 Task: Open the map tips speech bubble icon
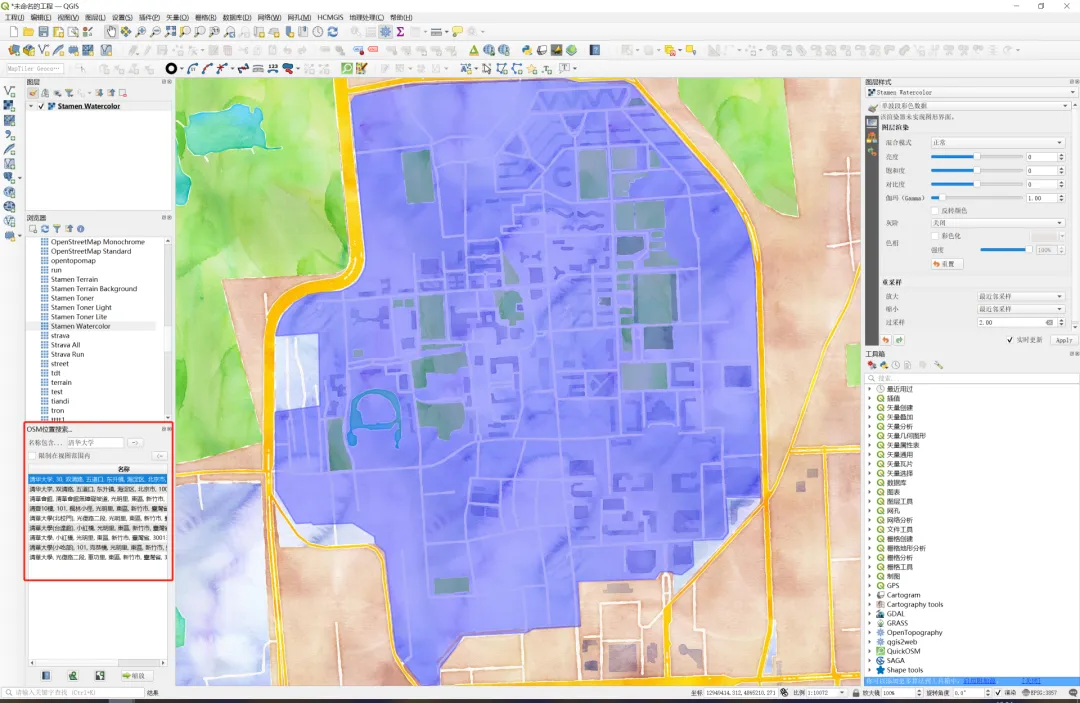[457, 32]
